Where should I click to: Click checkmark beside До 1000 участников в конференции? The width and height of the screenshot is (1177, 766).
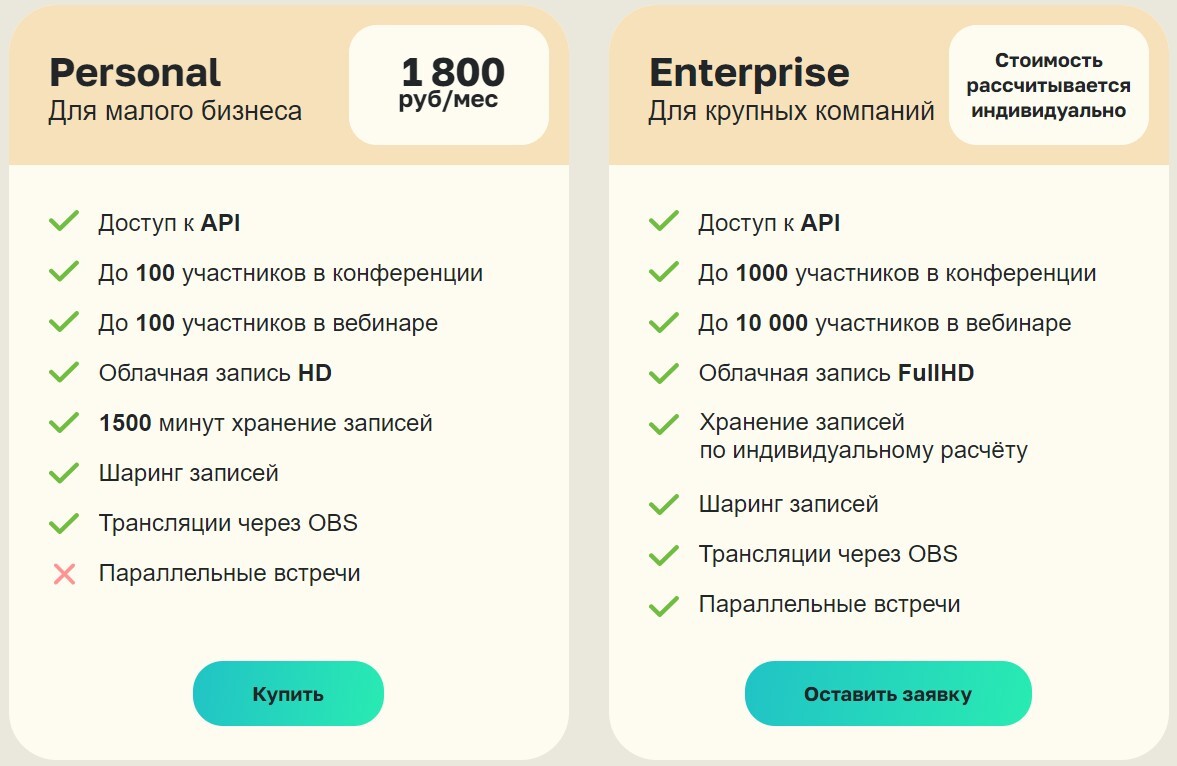(x=664, y=271)
